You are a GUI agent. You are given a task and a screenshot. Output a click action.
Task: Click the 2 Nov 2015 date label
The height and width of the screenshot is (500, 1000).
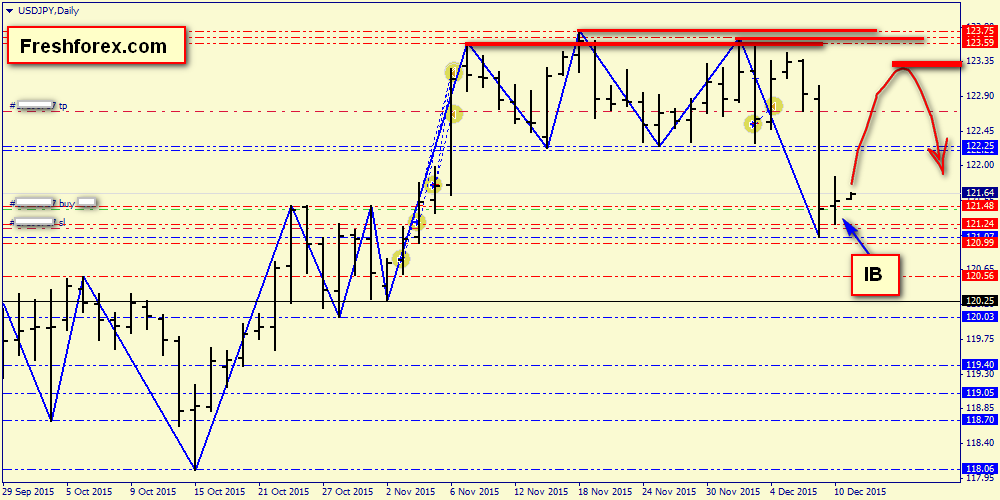(x=410, y=492)
